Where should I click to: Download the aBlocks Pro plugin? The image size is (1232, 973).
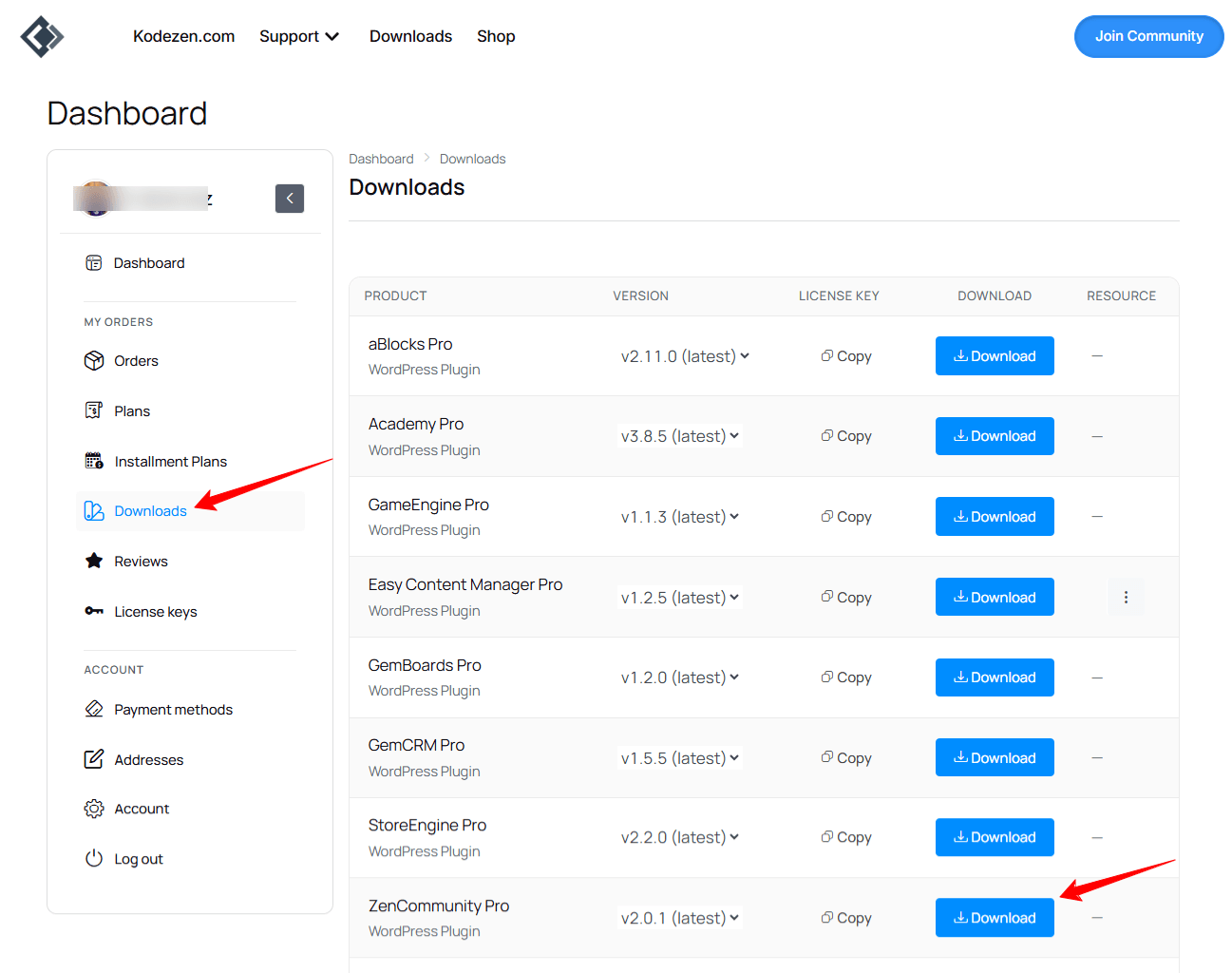point(995,356)
